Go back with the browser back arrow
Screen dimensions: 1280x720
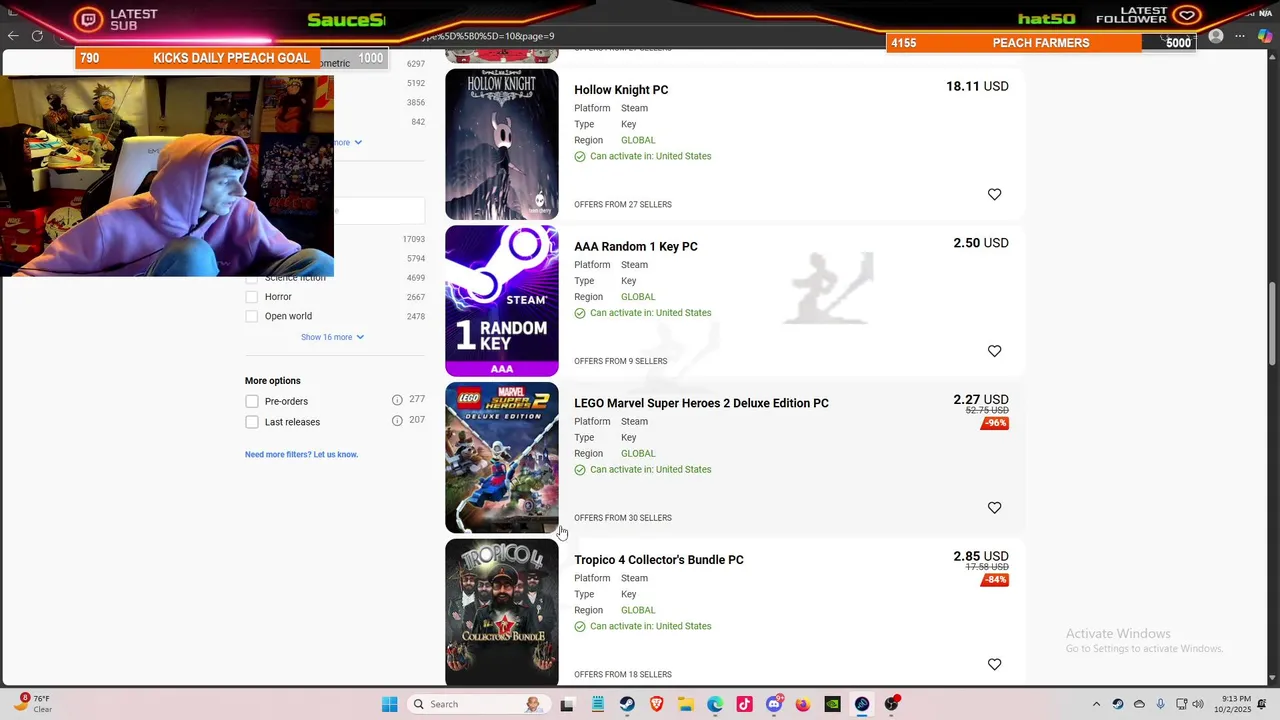(x=13, y=36)
